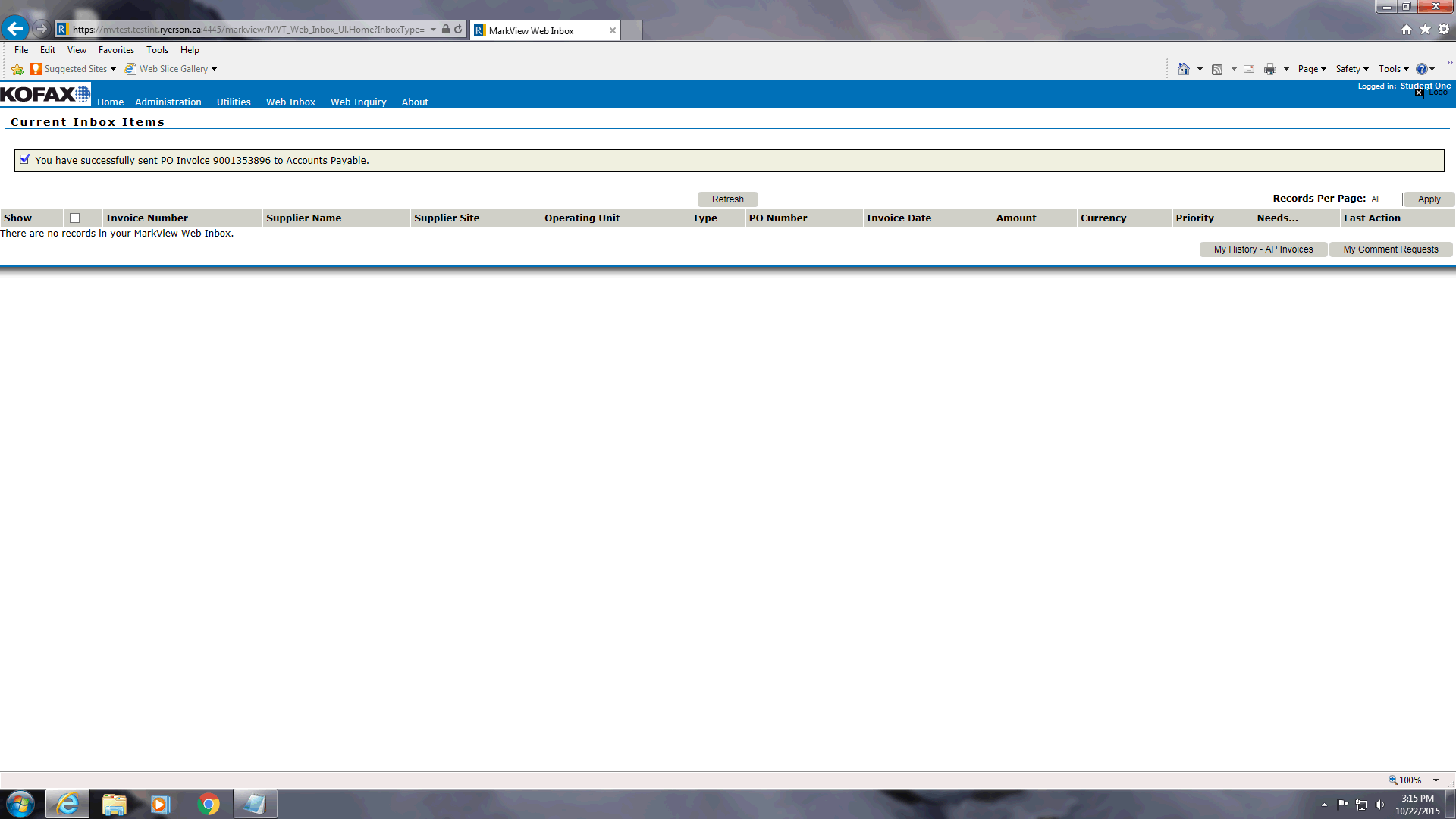The width and height of the screenshot is (1456, 819).
Task: Click the Records Per Page input field
Action: click(x=1385, y=199)
